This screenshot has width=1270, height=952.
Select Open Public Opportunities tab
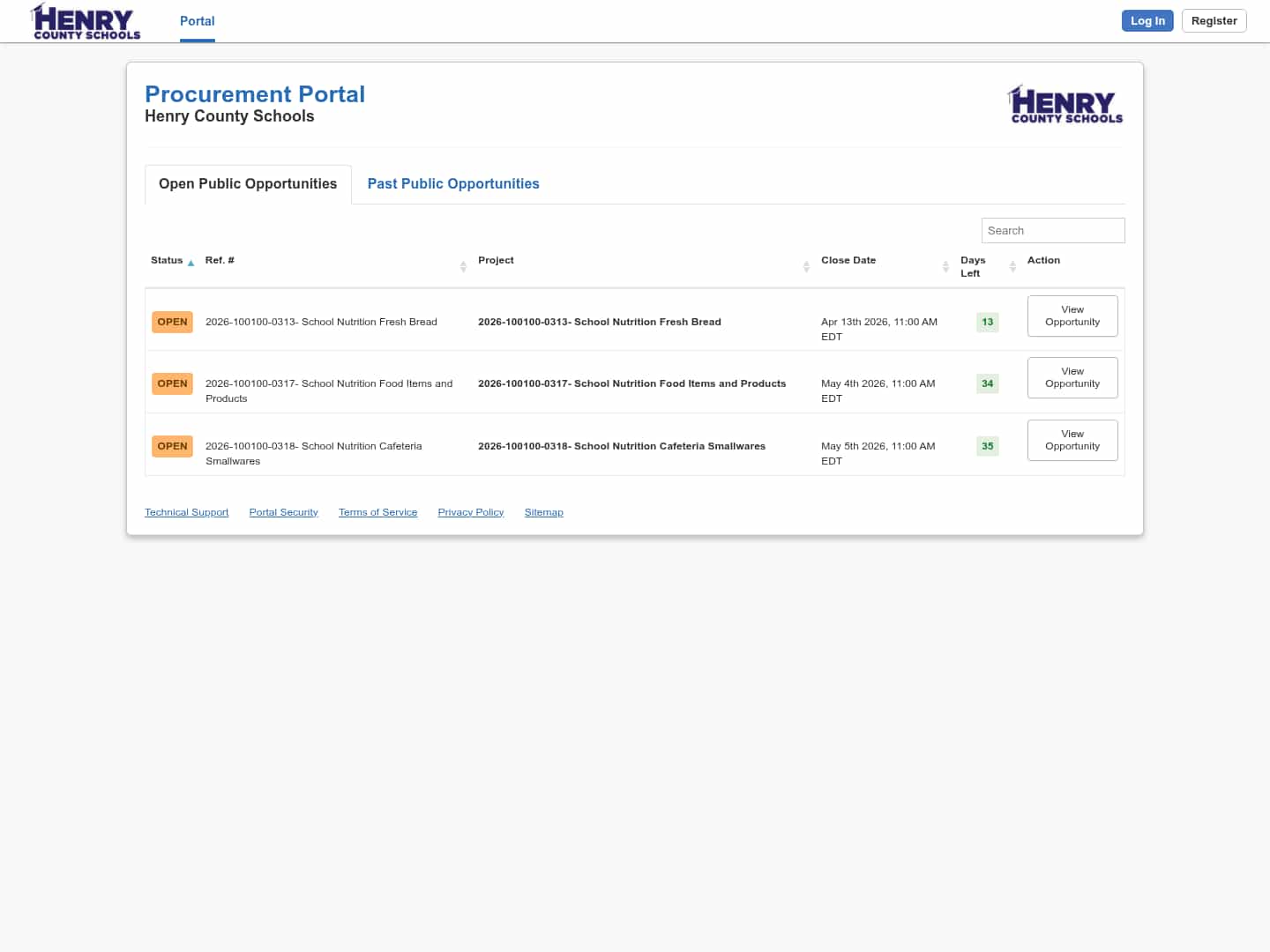click(x=248, y=183)
